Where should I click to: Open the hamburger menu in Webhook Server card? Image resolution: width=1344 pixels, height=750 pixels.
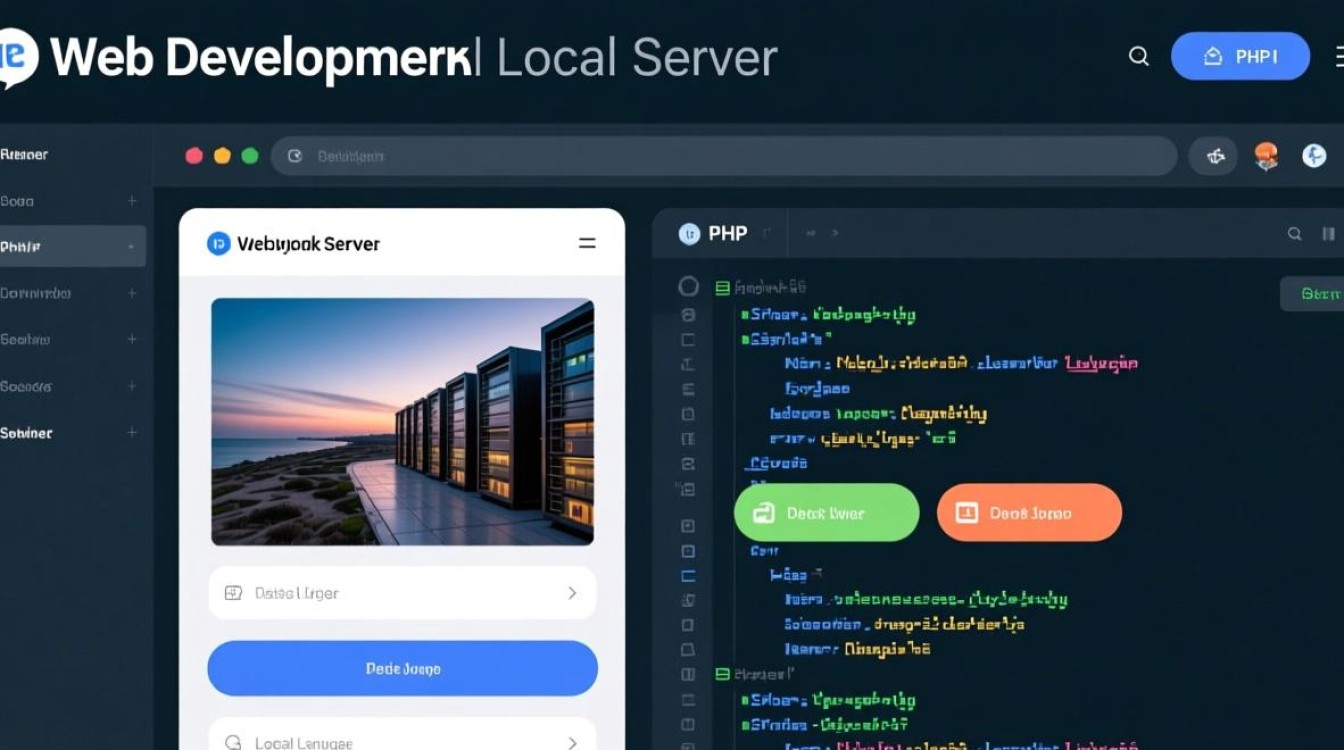[587, 244]
